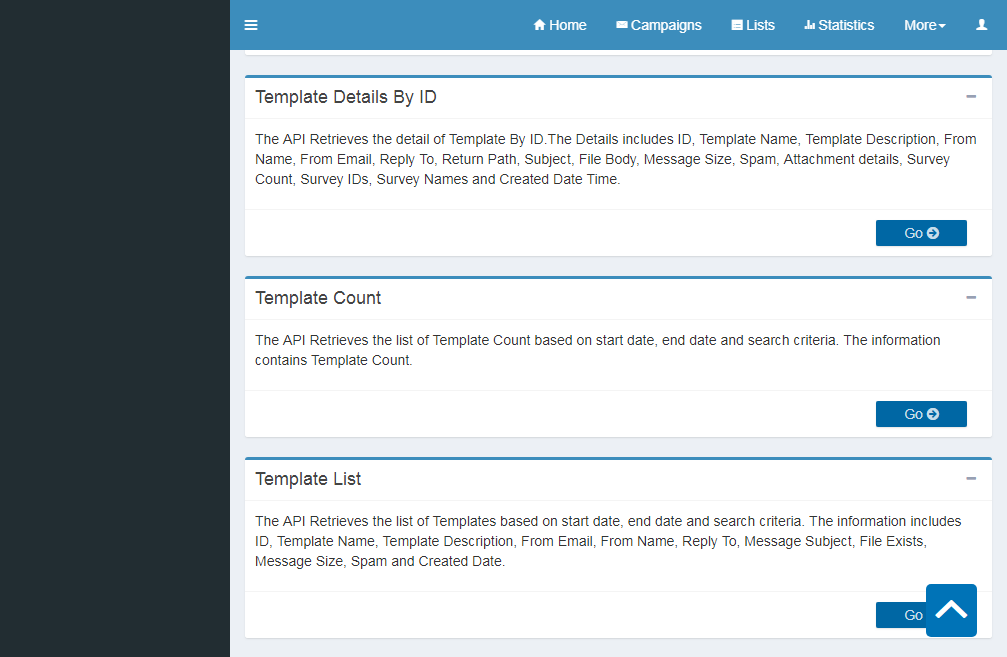The height and width of the screenshot is (657, 1007).
Task: Collapse the Template Details By ID panel
Action: click(970, 97)
